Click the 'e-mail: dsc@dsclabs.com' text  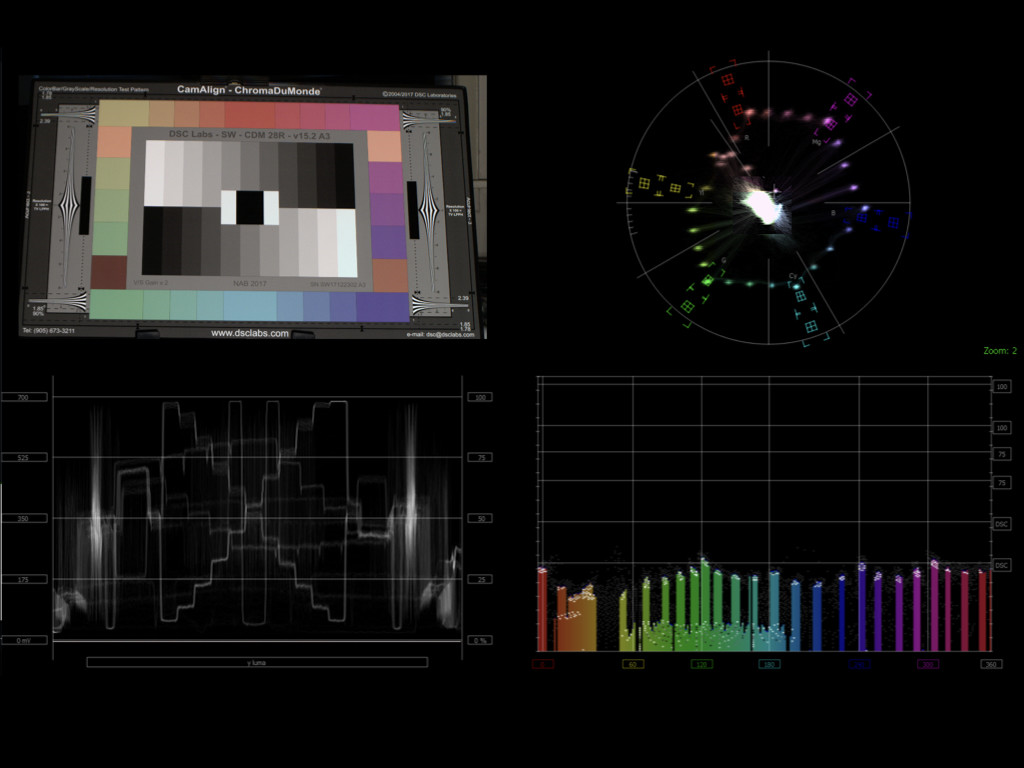point(441,334)
